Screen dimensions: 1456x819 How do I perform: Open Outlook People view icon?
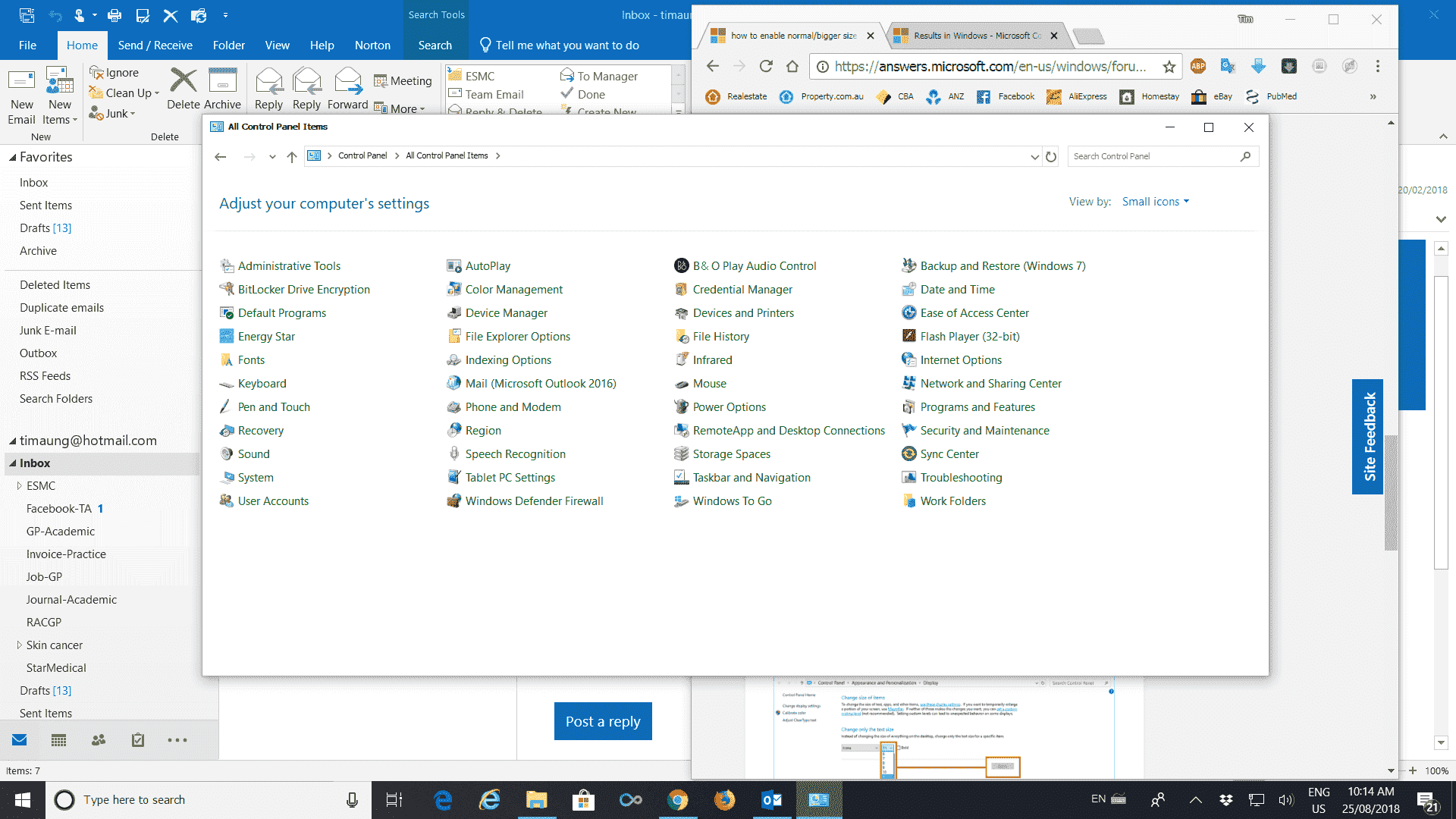click(x=99, y=740)
